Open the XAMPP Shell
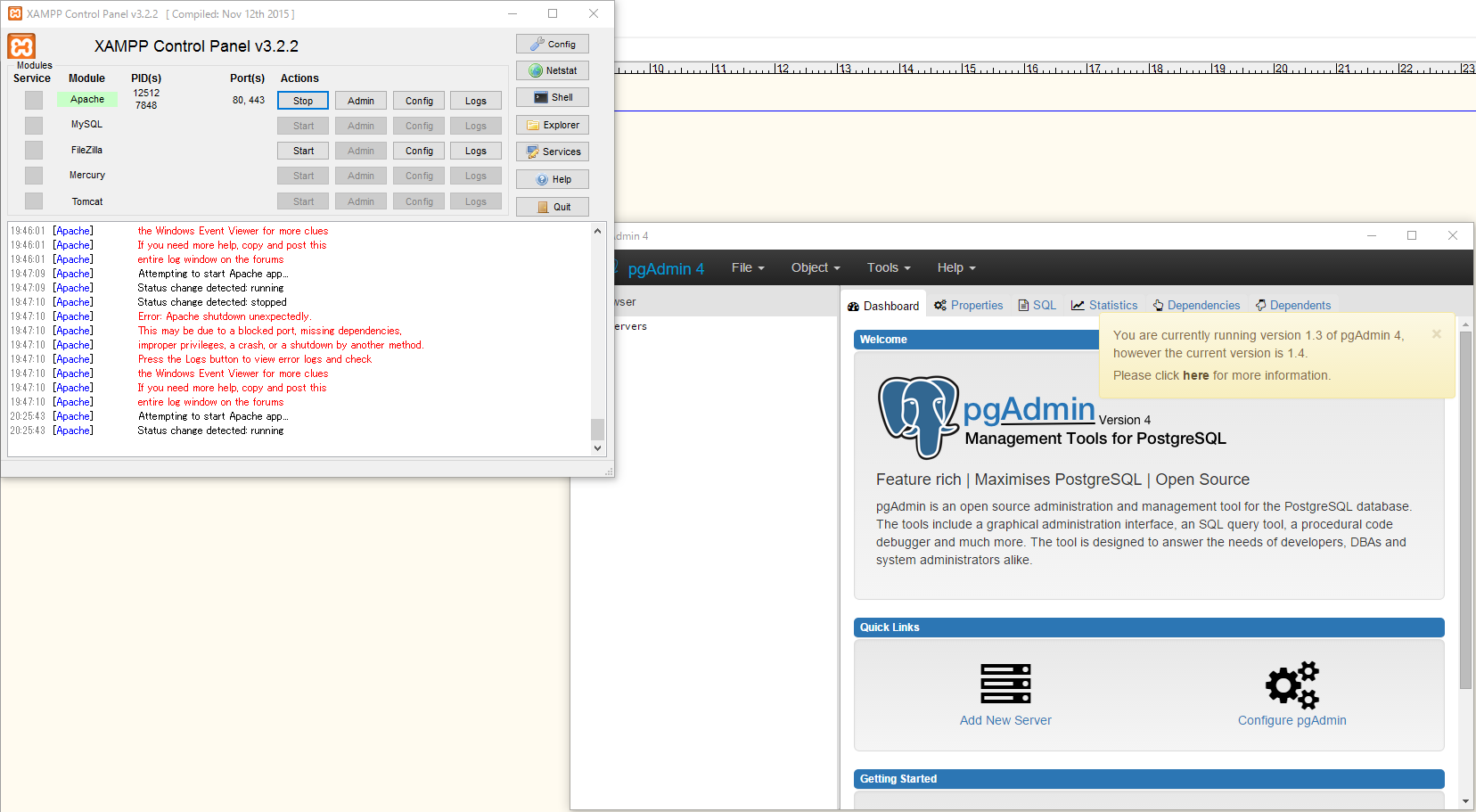This screenshot has width=1476, height=812. pos(552,97)
